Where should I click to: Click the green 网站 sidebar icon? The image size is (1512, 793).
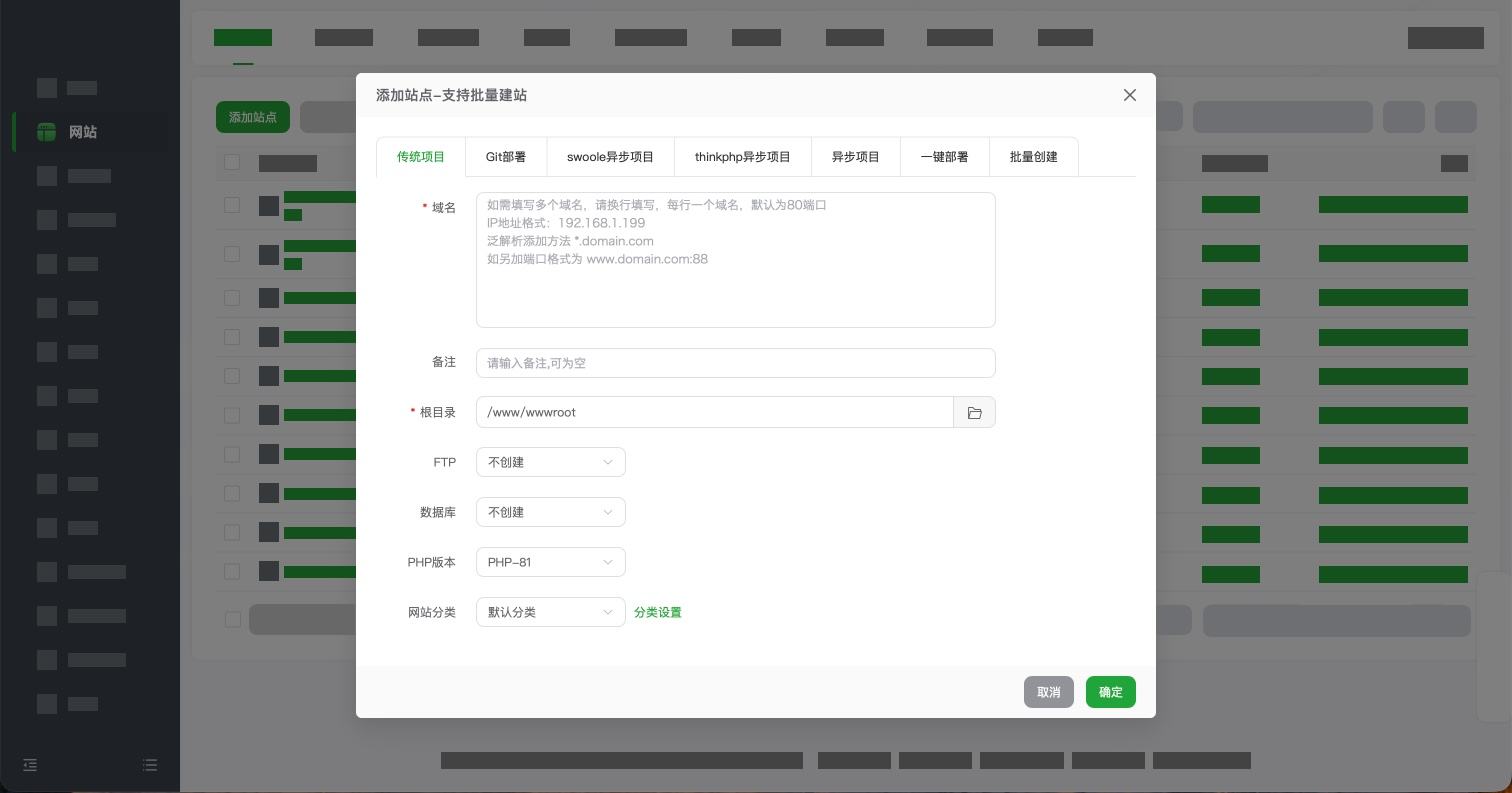46,132
